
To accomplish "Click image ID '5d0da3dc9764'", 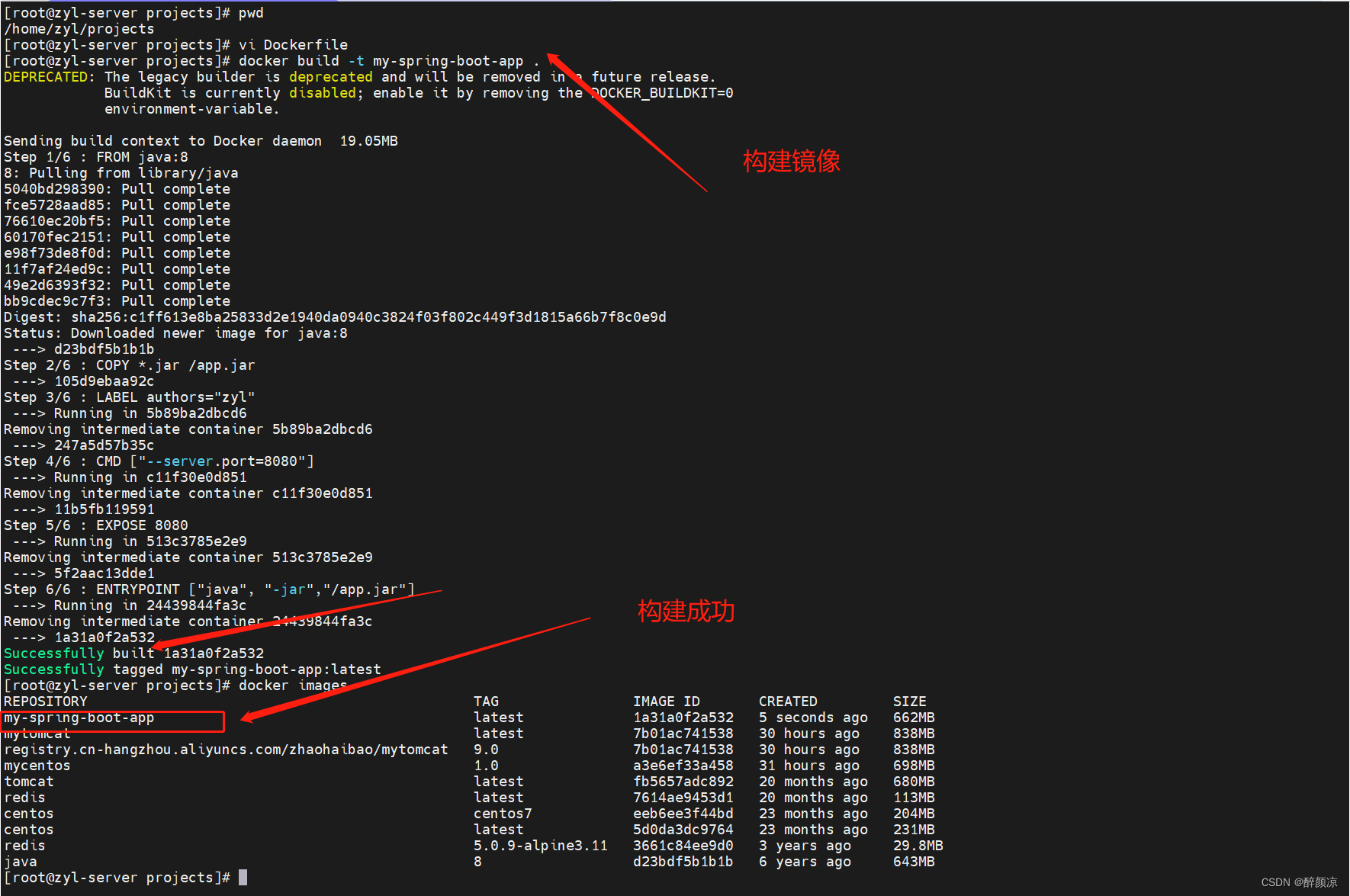I will 683,830.
